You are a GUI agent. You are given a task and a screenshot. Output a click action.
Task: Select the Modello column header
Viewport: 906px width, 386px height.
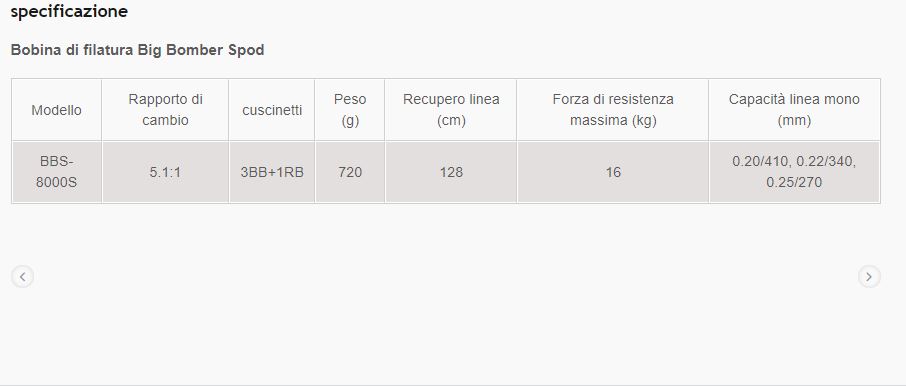[57, 110]
